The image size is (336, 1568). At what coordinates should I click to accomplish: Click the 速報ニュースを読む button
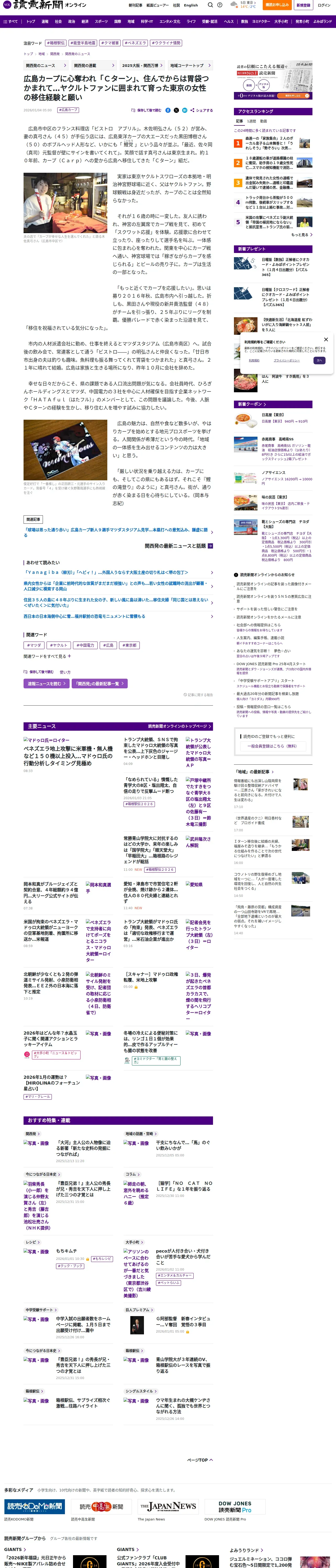46,684
